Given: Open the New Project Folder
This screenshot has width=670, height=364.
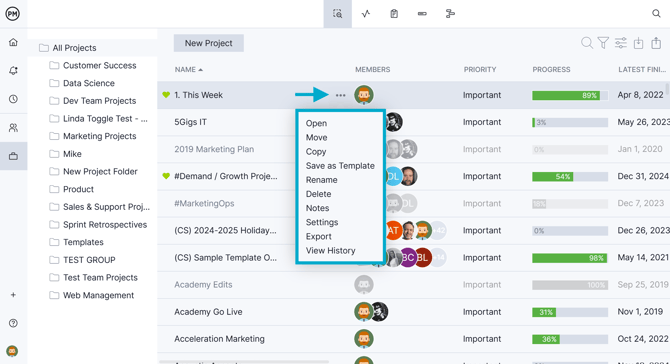Looking at the screenshot, I should 93,171.
